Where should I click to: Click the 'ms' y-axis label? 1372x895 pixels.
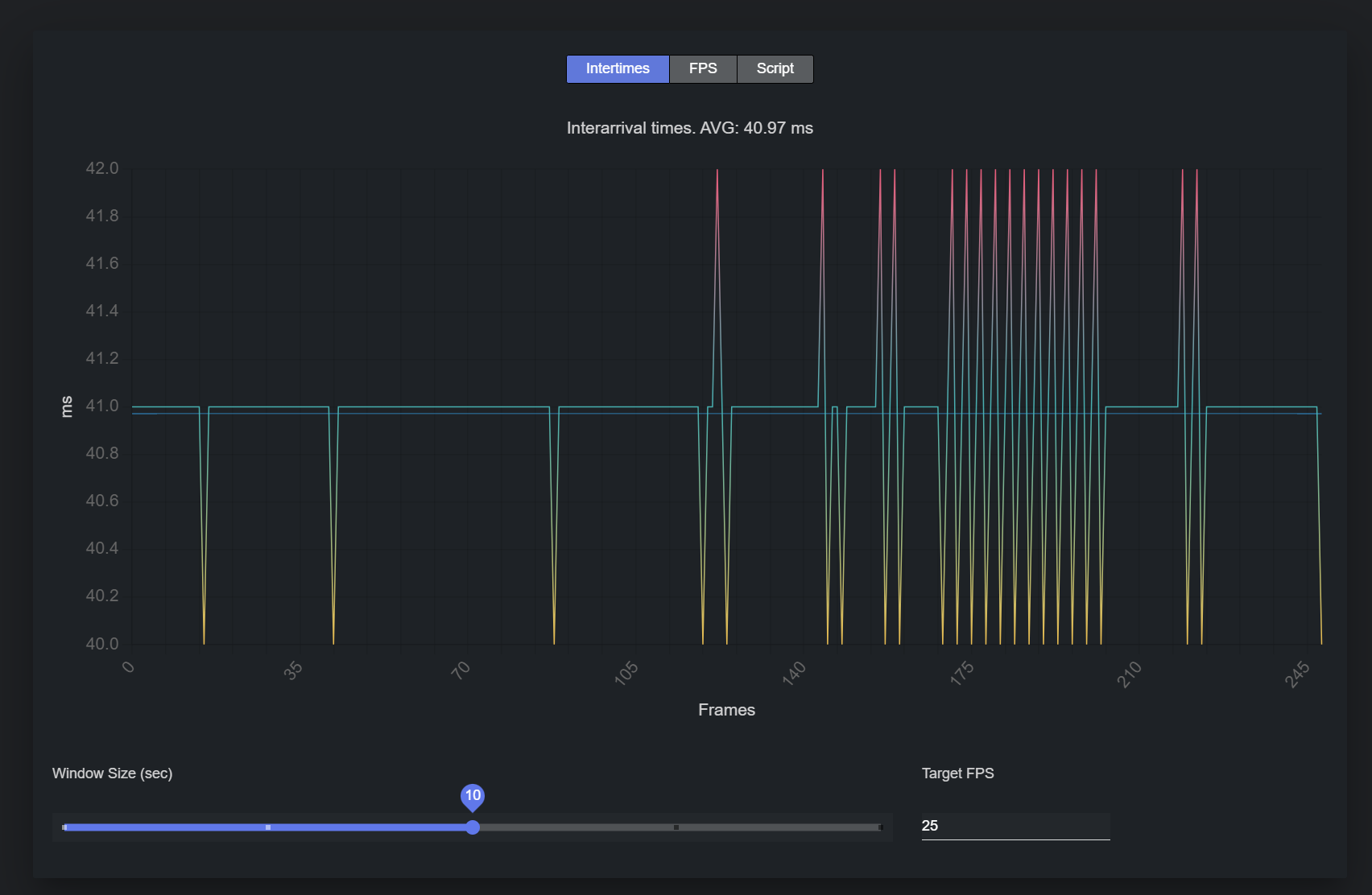click(x=67, y=406)
